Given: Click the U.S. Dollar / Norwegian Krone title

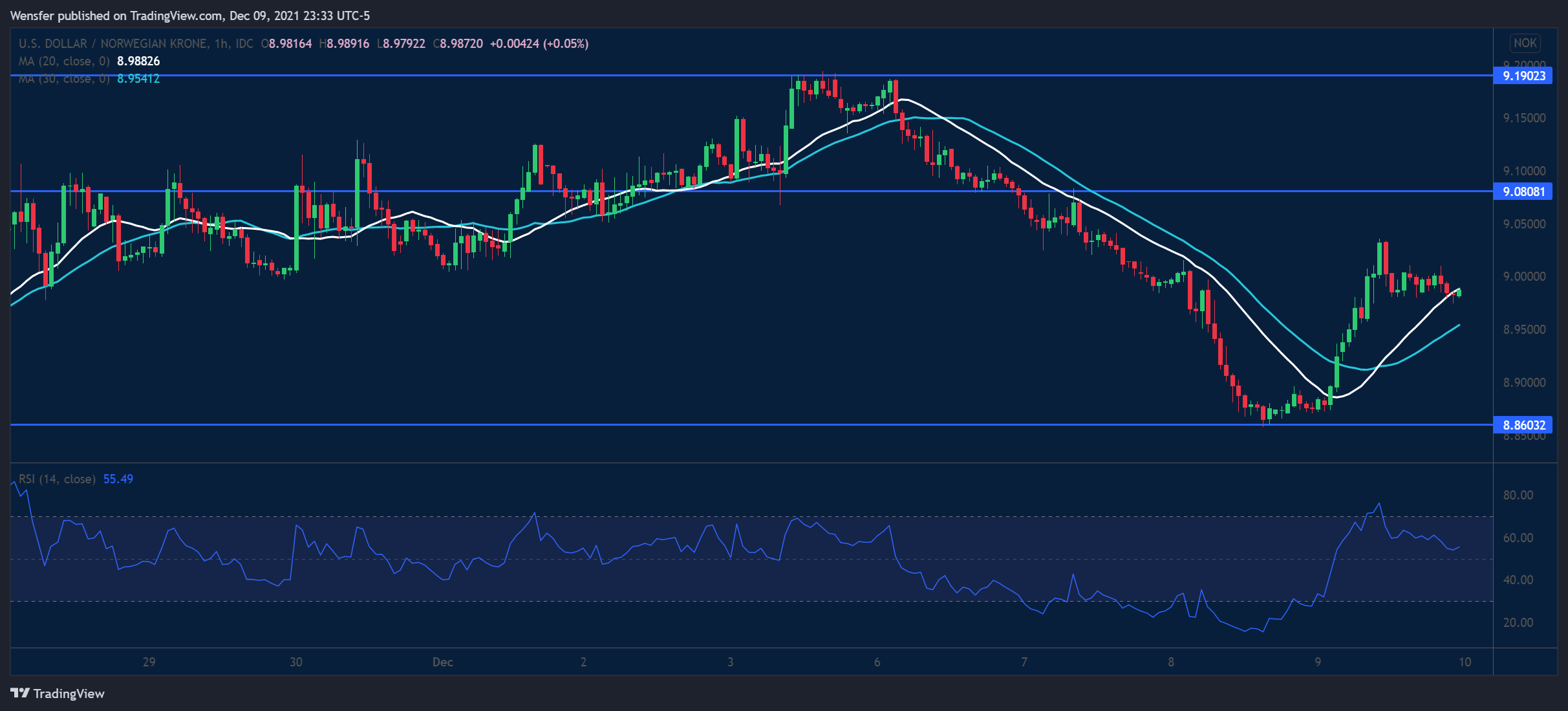Looking at the screenshot, I should click(x=113, y=43).
